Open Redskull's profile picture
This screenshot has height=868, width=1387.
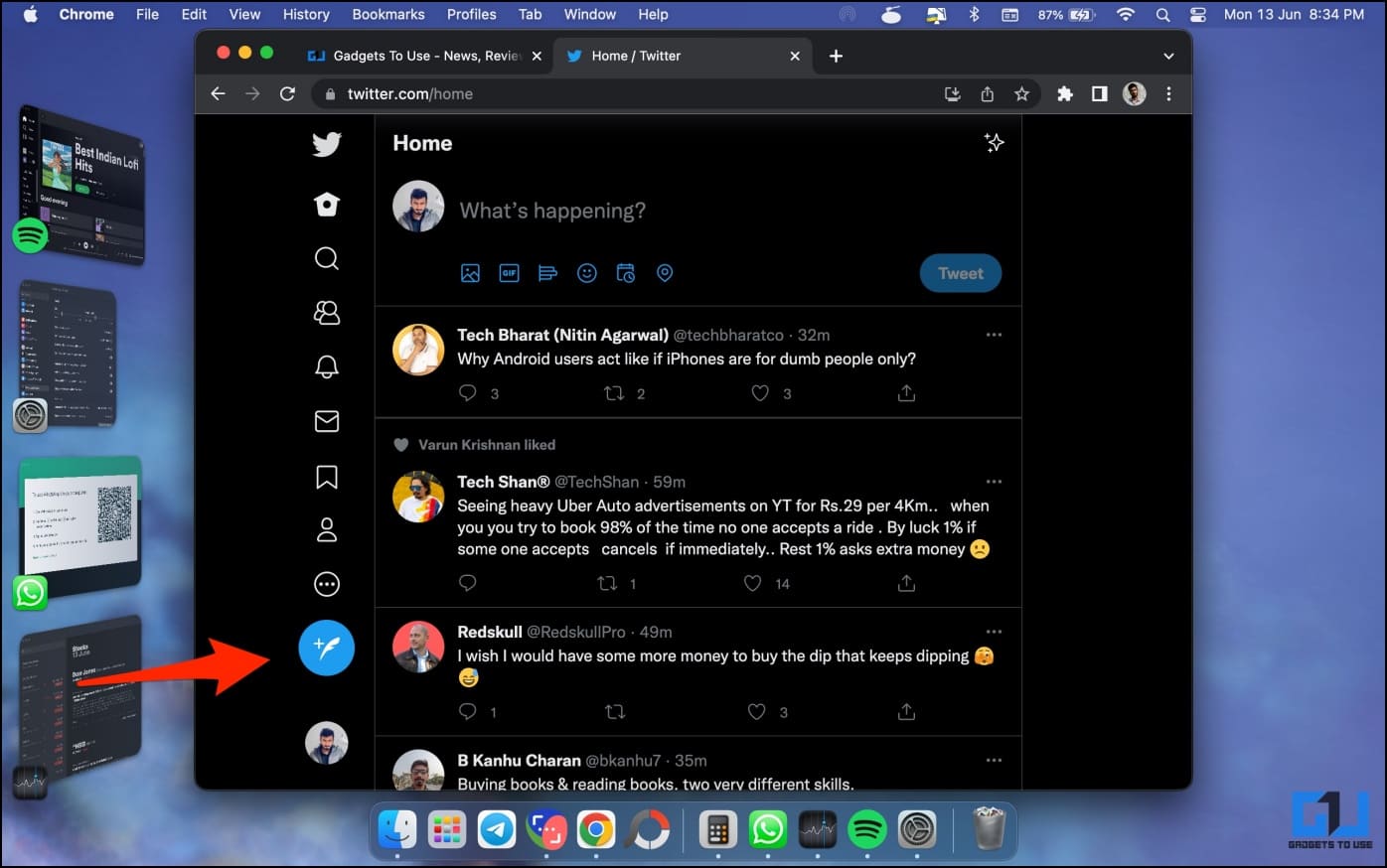click(x=418, y=648)
